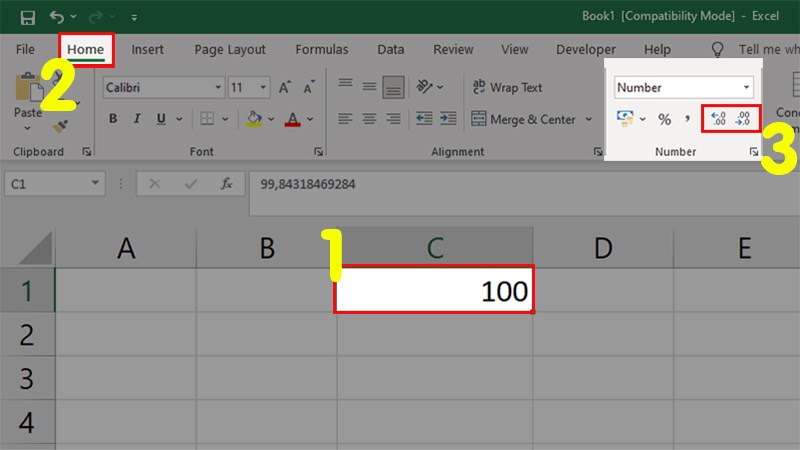The width and height of the screenshot is (800, 450).
Task: Apply Percent Style to the cell
Action: coord(664,119)
